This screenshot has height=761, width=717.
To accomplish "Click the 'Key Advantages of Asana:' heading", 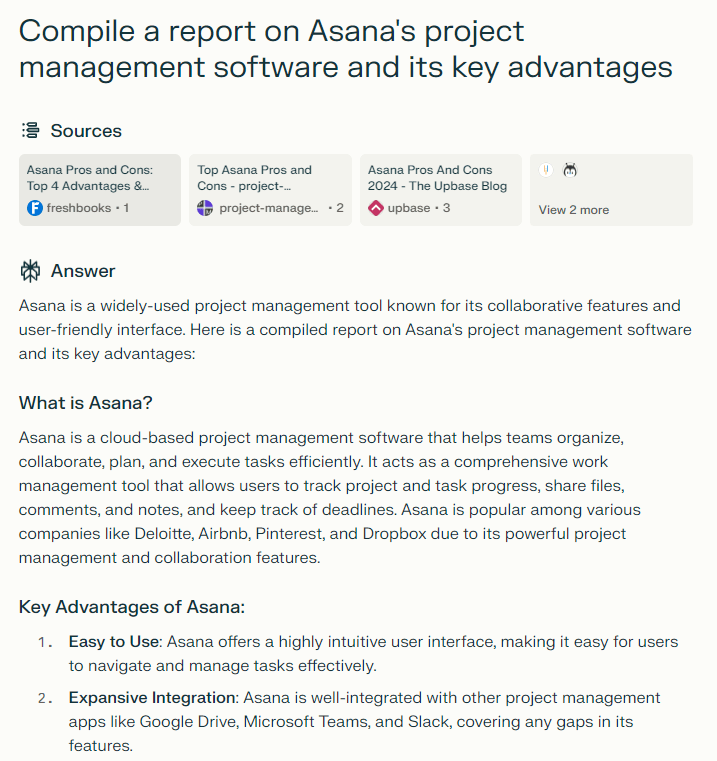I will (132, 607).
